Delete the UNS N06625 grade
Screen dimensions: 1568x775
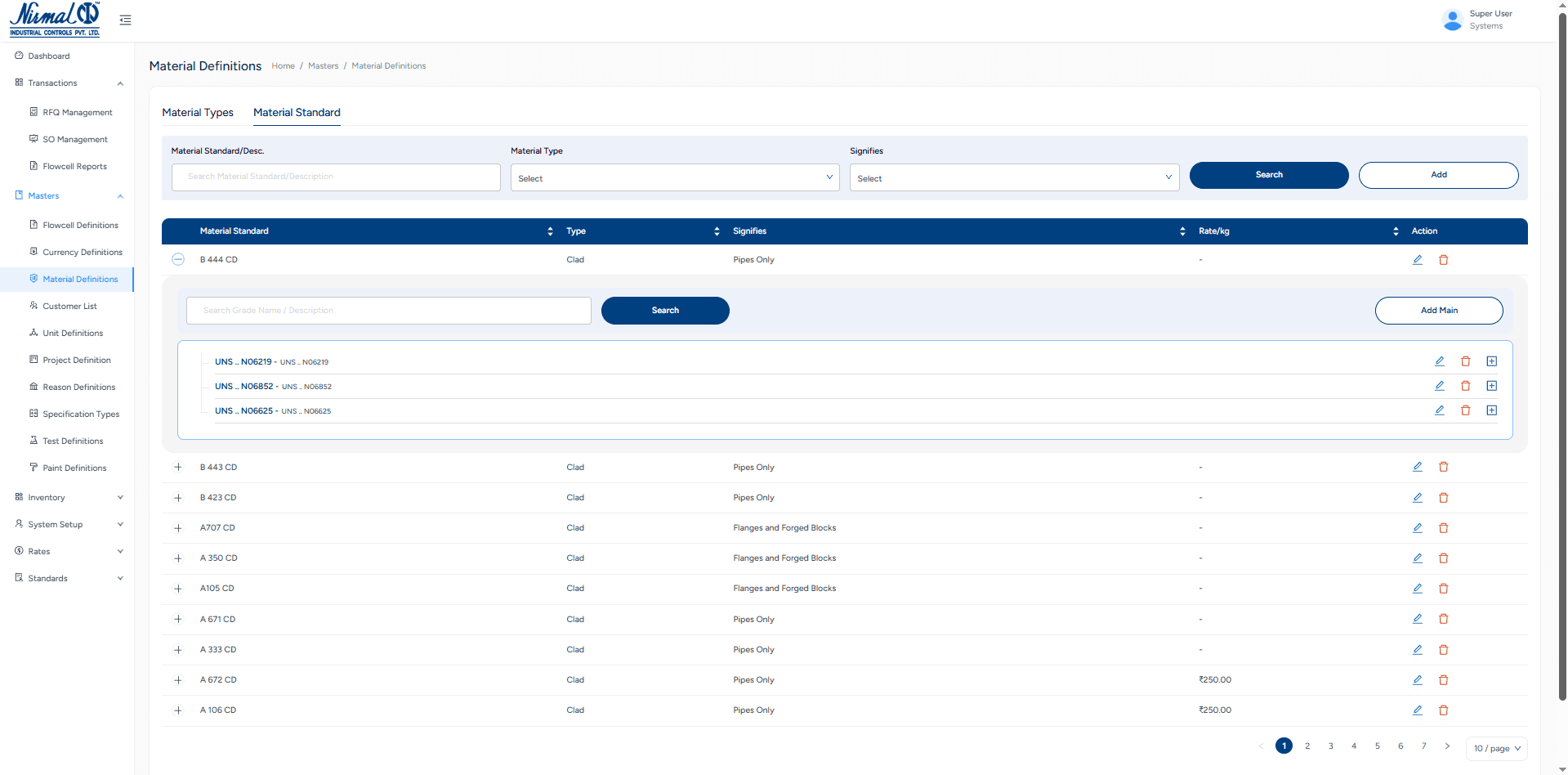tap(1466, 410)
